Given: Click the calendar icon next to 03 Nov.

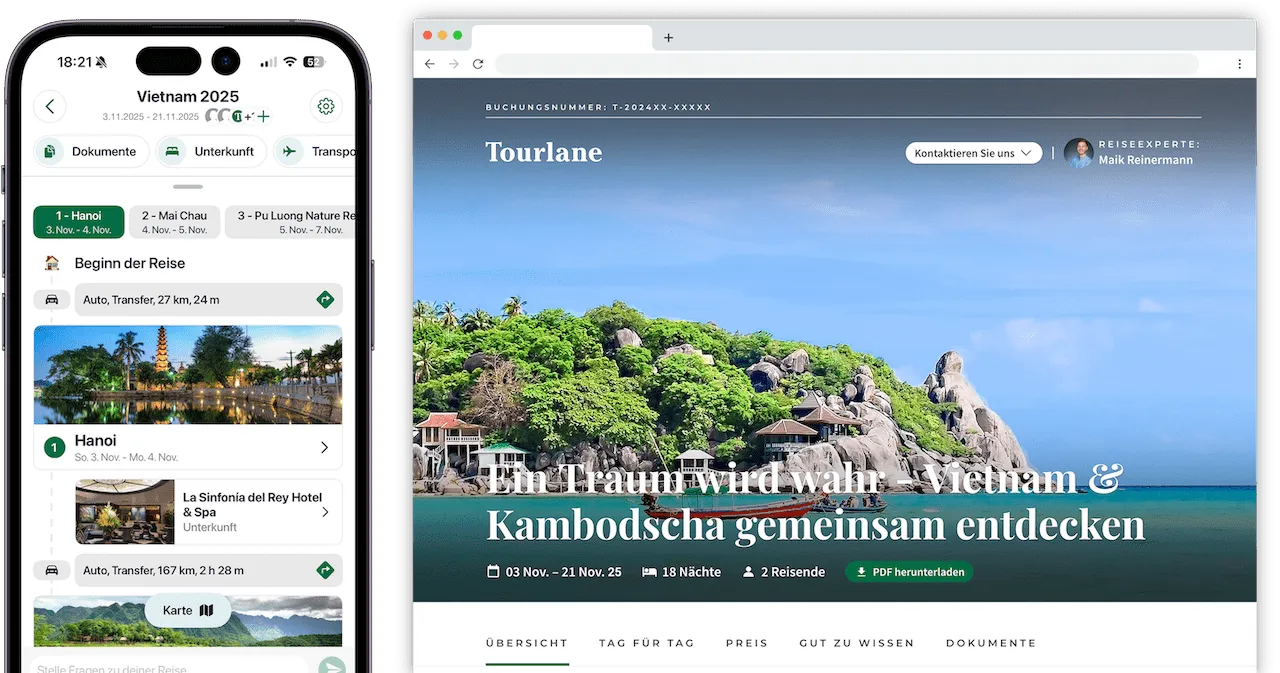Looking at the screenshot, I should 492,572.
